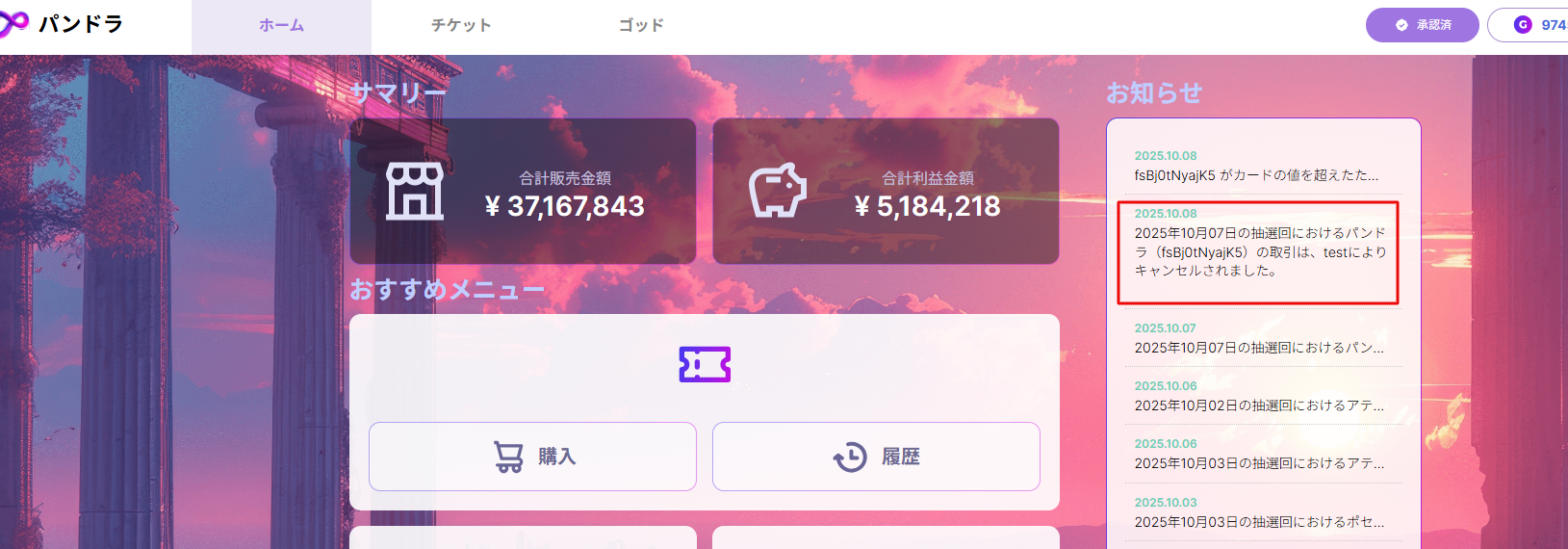Image resolution: width=1568 pixels, height=549 pixels.
Task: Open the ホーム tab
Action: [281, 26]
